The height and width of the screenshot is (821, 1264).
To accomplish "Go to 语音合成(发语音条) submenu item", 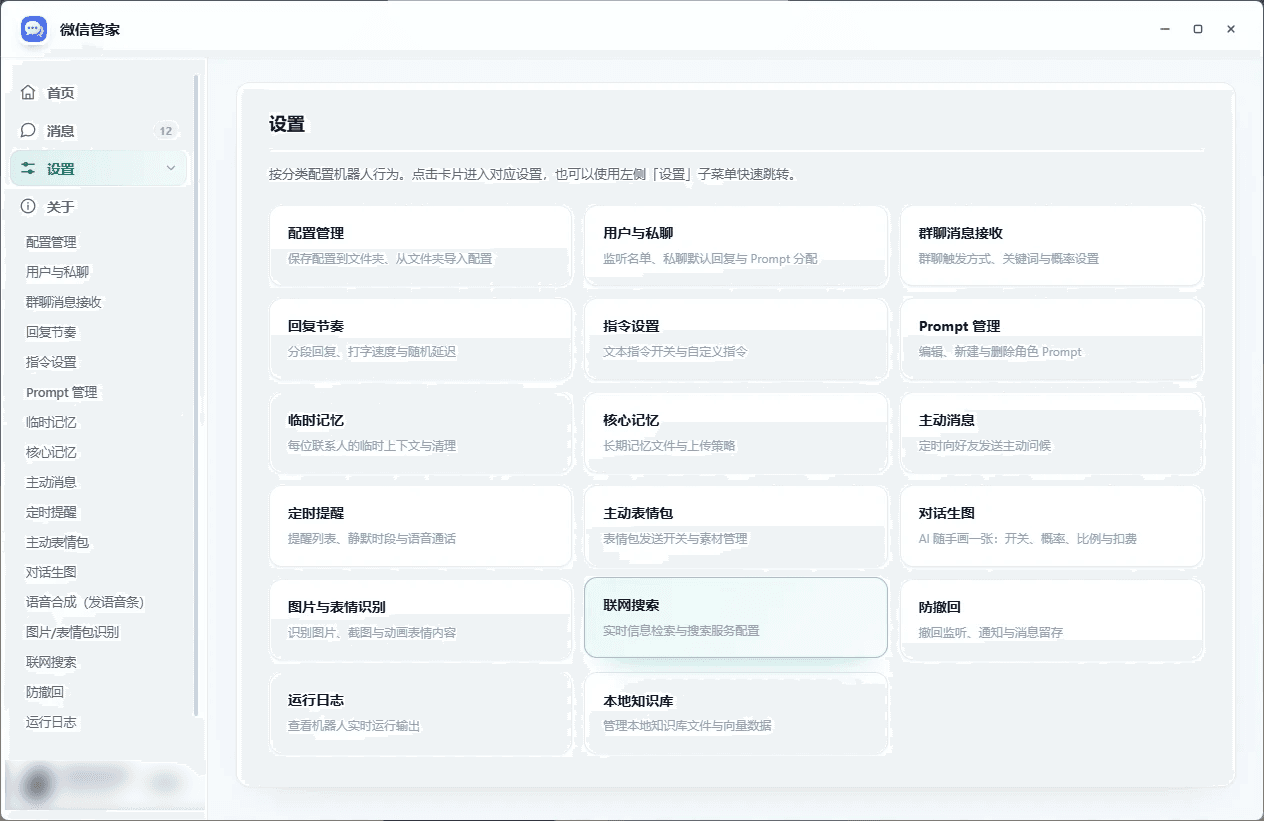I will (85, 602).
